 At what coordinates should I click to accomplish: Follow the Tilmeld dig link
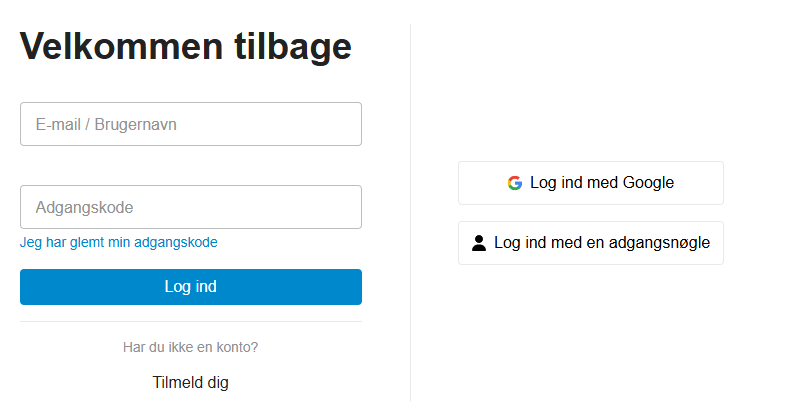point(190,382)
